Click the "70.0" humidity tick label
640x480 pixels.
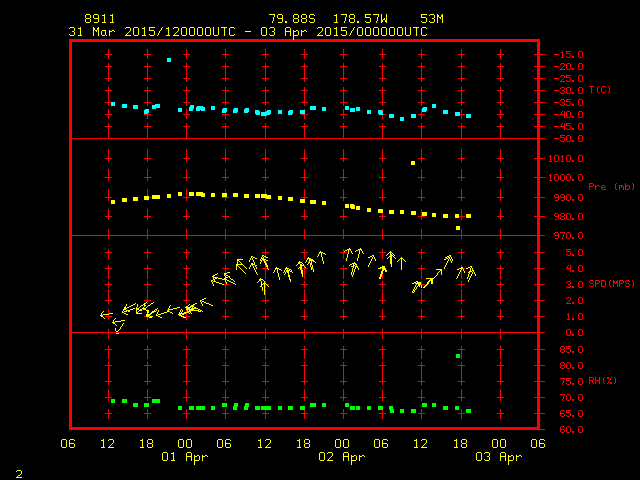[571, 398]
